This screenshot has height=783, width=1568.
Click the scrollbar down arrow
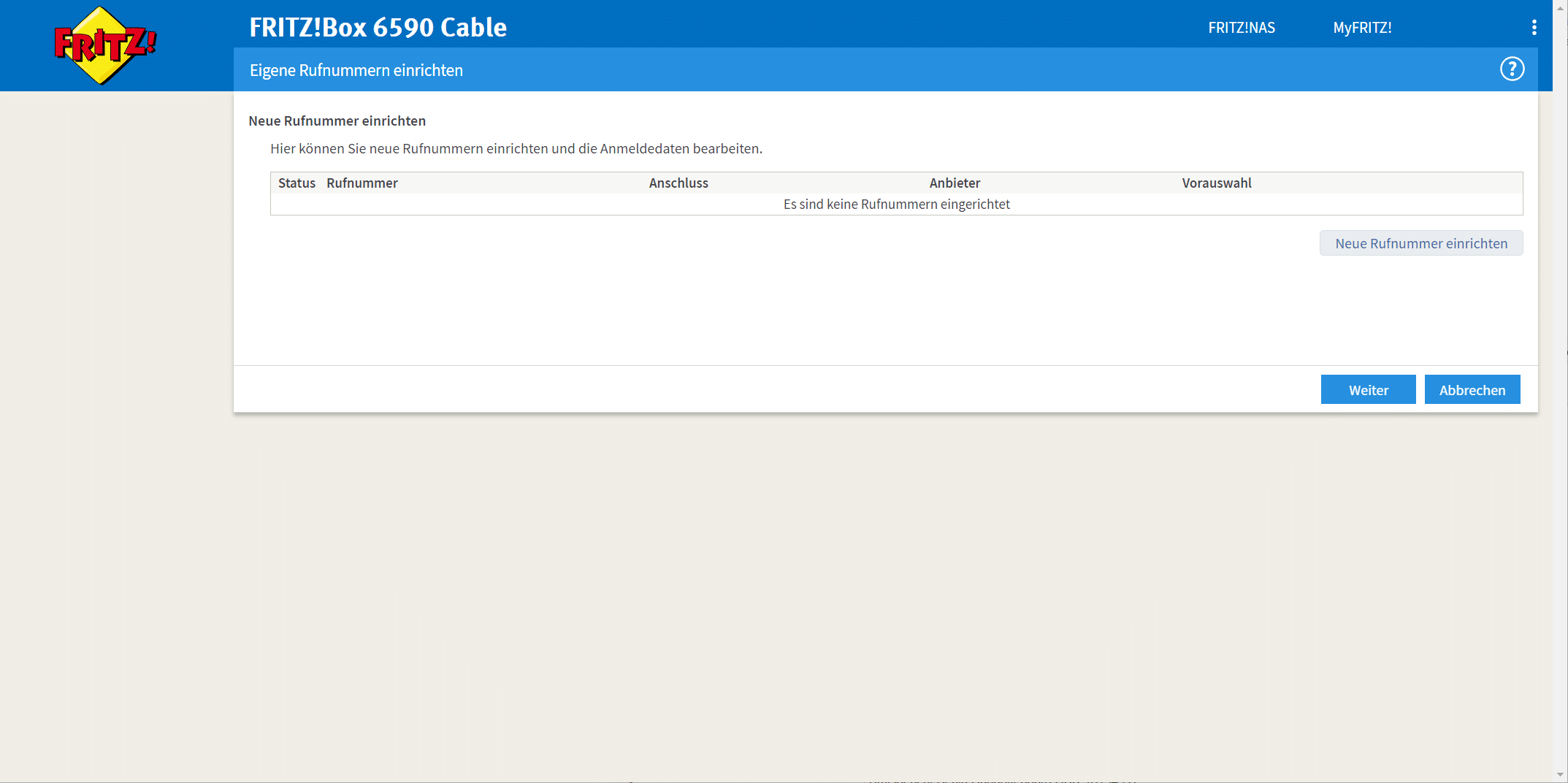click(x=1560, y=775)
